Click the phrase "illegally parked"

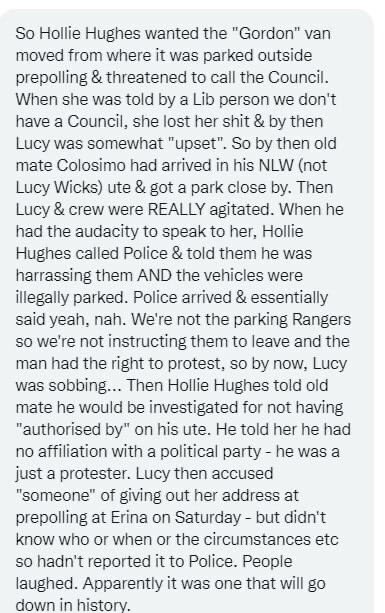(72, 298)
